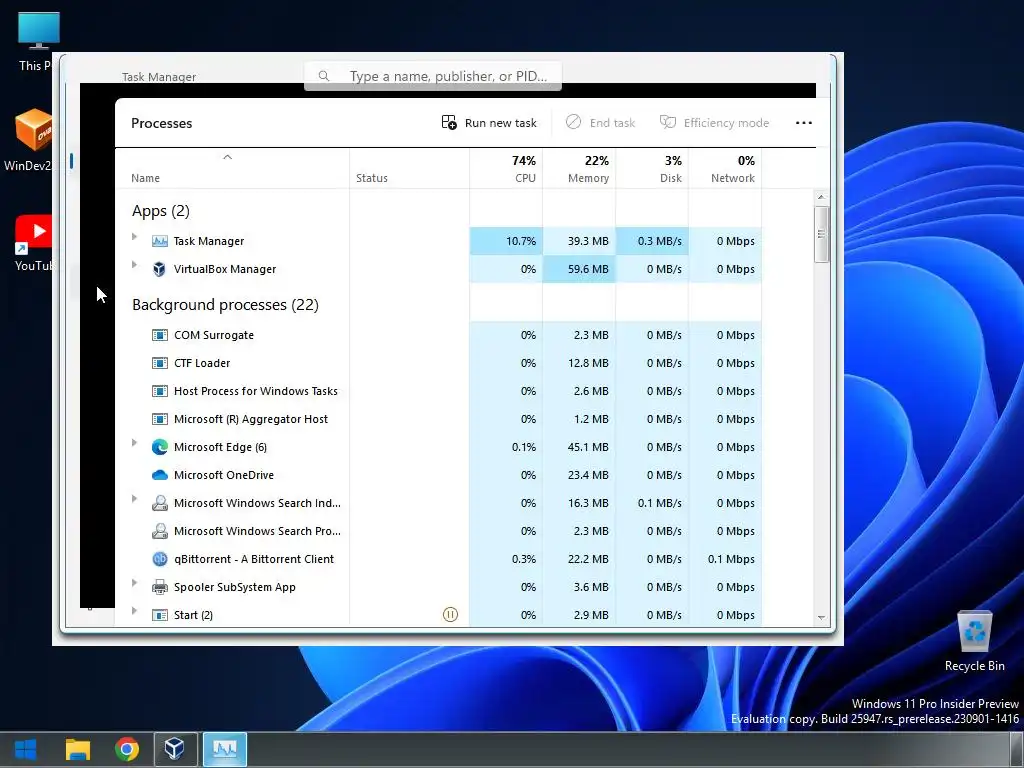Sort processes by Disk column
Viewport: 1024px width, 768px height.
click(x=652, y=169)
